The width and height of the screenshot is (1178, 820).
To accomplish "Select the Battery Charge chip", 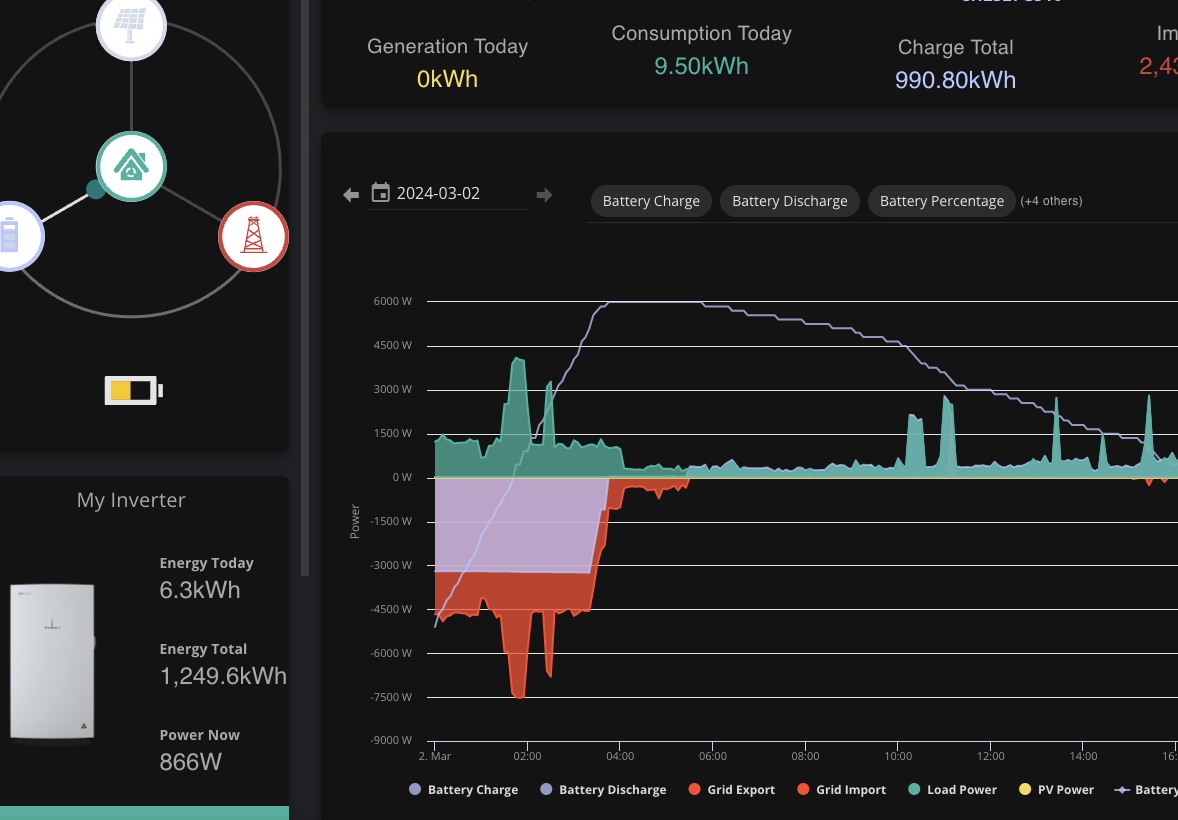I will tap(651, 201).
